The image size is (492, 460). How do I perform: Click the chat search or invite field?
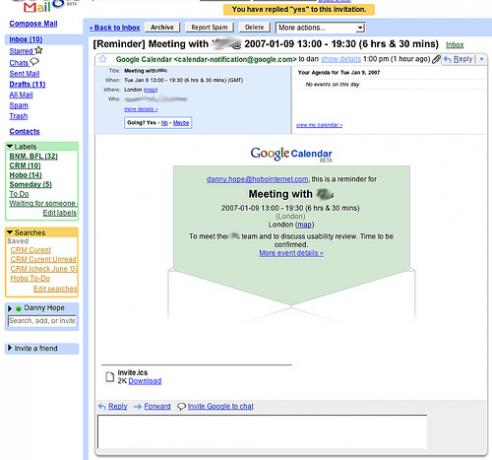[x=42, y=321]
